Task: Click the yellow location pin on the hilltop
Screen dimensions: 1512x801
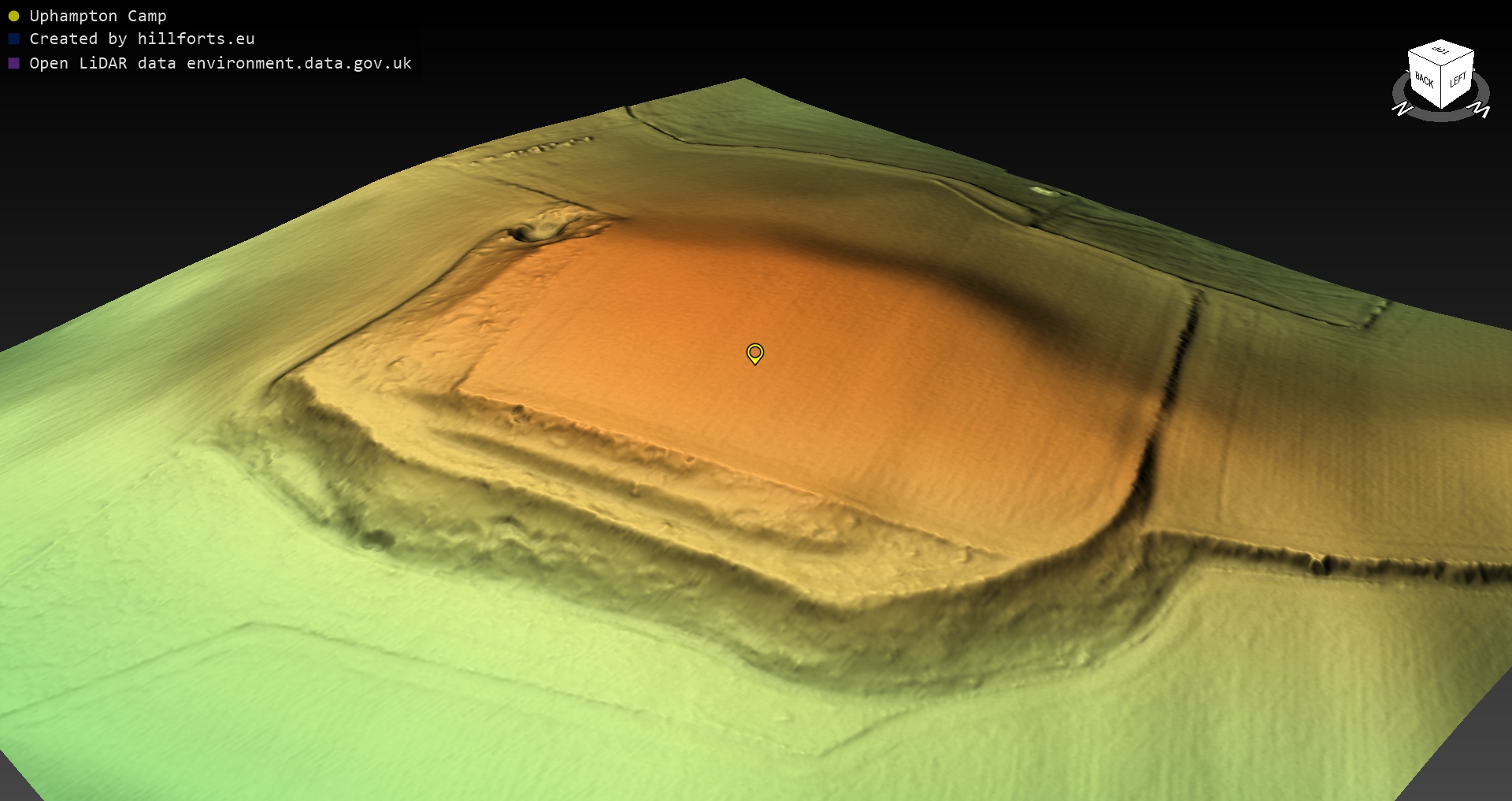Action: (x=754, y=353)
